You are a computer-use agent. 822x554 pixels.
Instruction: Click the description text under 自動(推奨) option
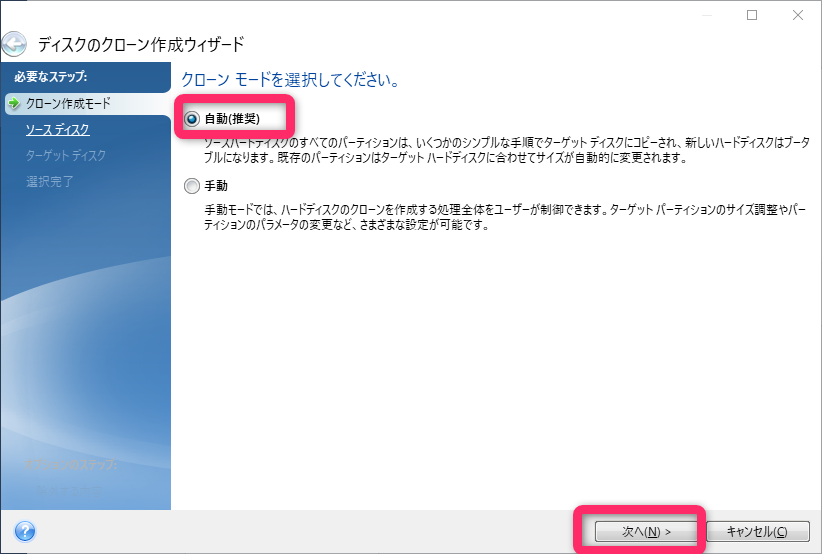pyautogui.click(x=507, y=150)
